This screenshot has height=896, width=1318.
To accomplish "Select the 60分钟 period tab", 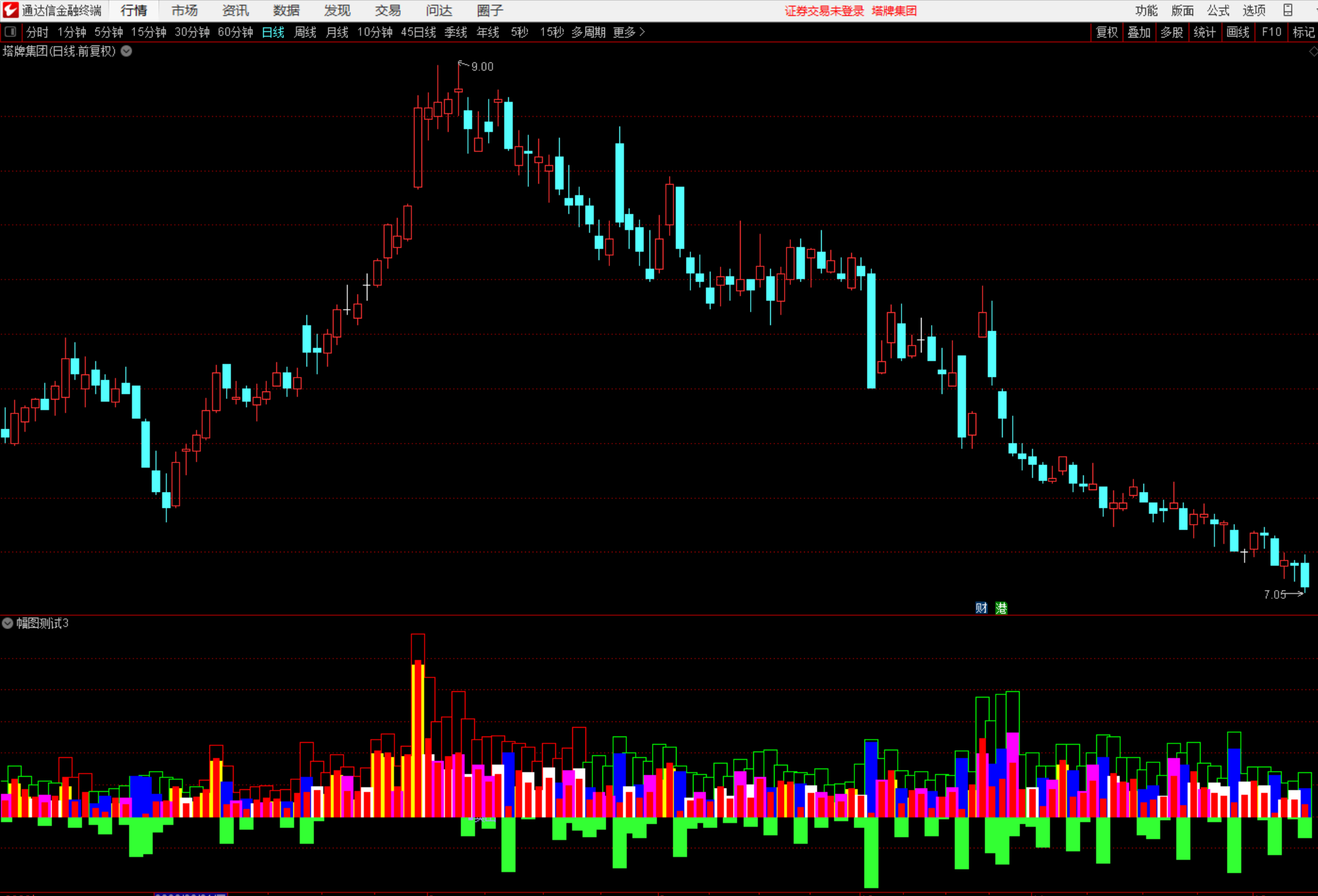I will point(235,32).
